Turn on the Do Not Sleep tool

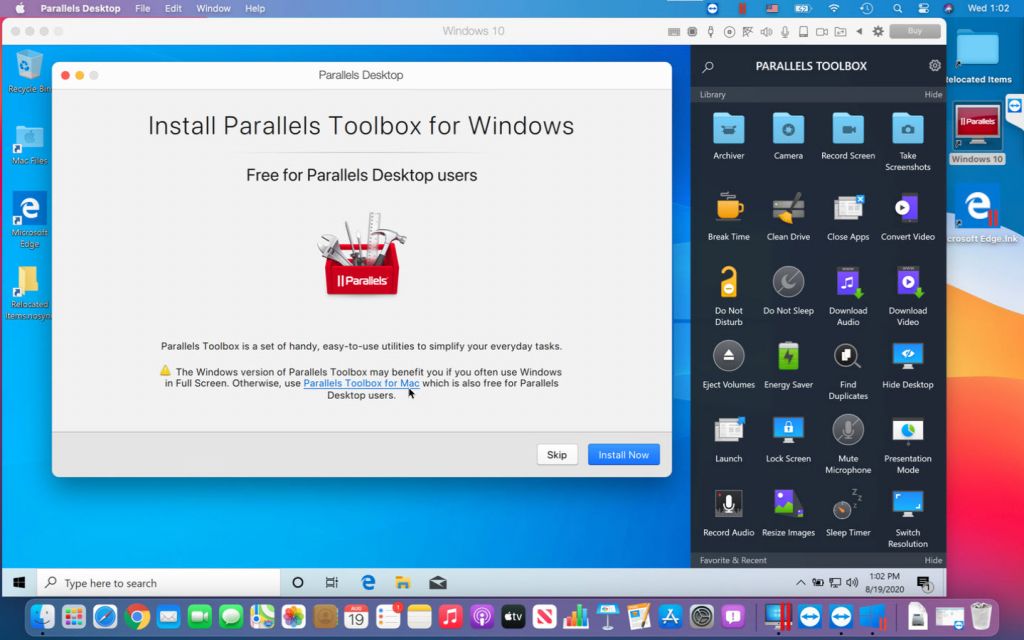788,283
